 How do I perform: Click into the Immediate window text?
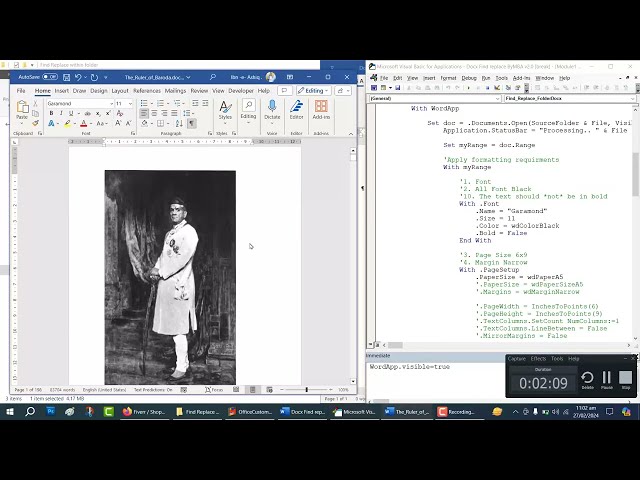coord(409,367)
